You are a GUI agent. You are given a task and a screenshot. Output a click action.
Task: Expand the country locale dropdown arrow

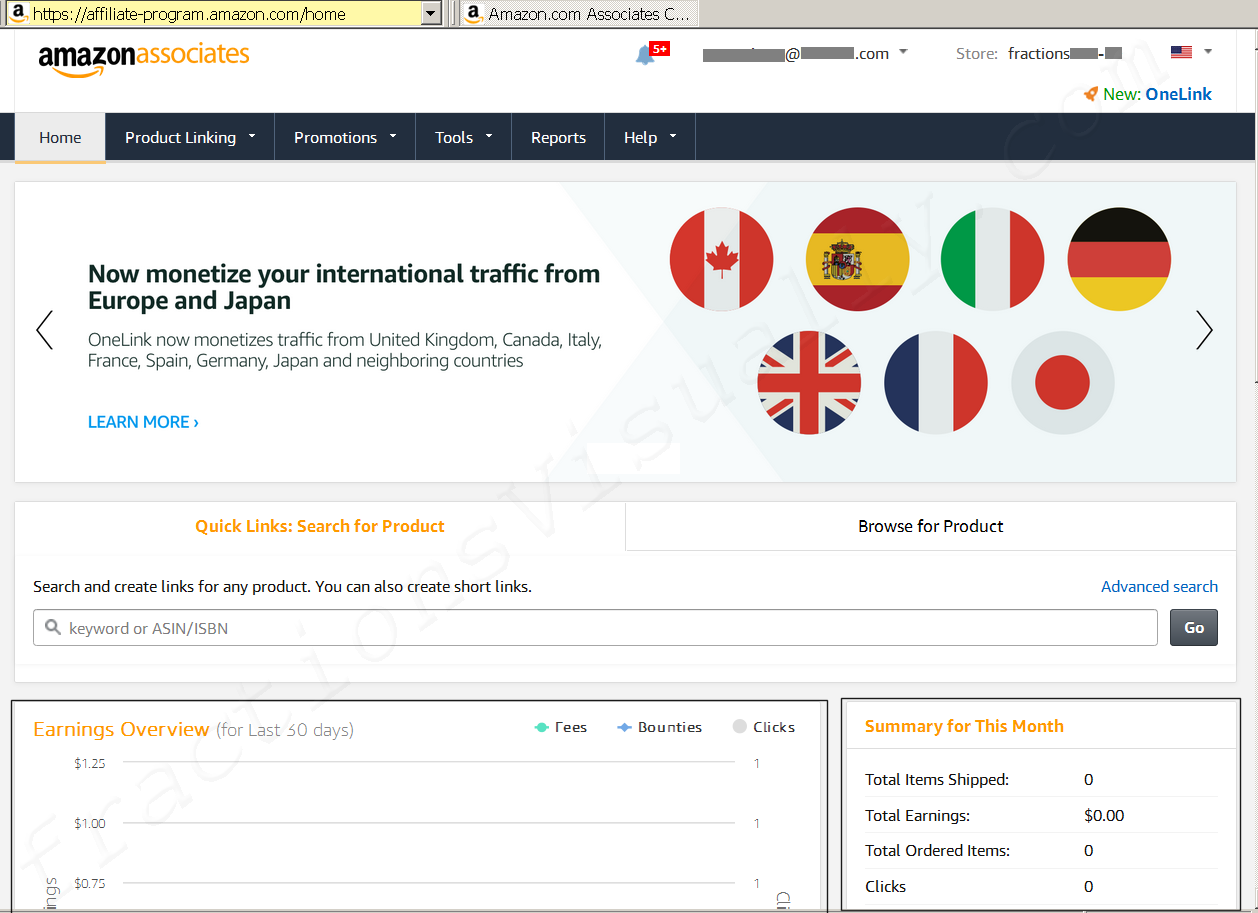[x=1208, y=52]
